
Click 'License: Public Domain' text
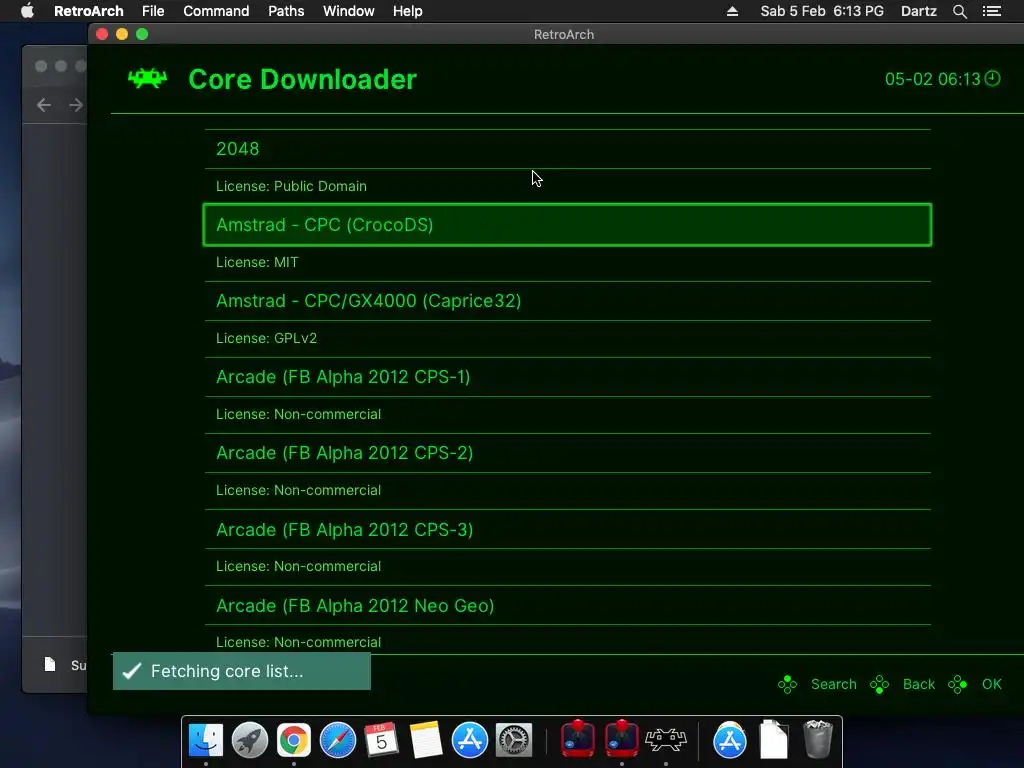point(291,186)
